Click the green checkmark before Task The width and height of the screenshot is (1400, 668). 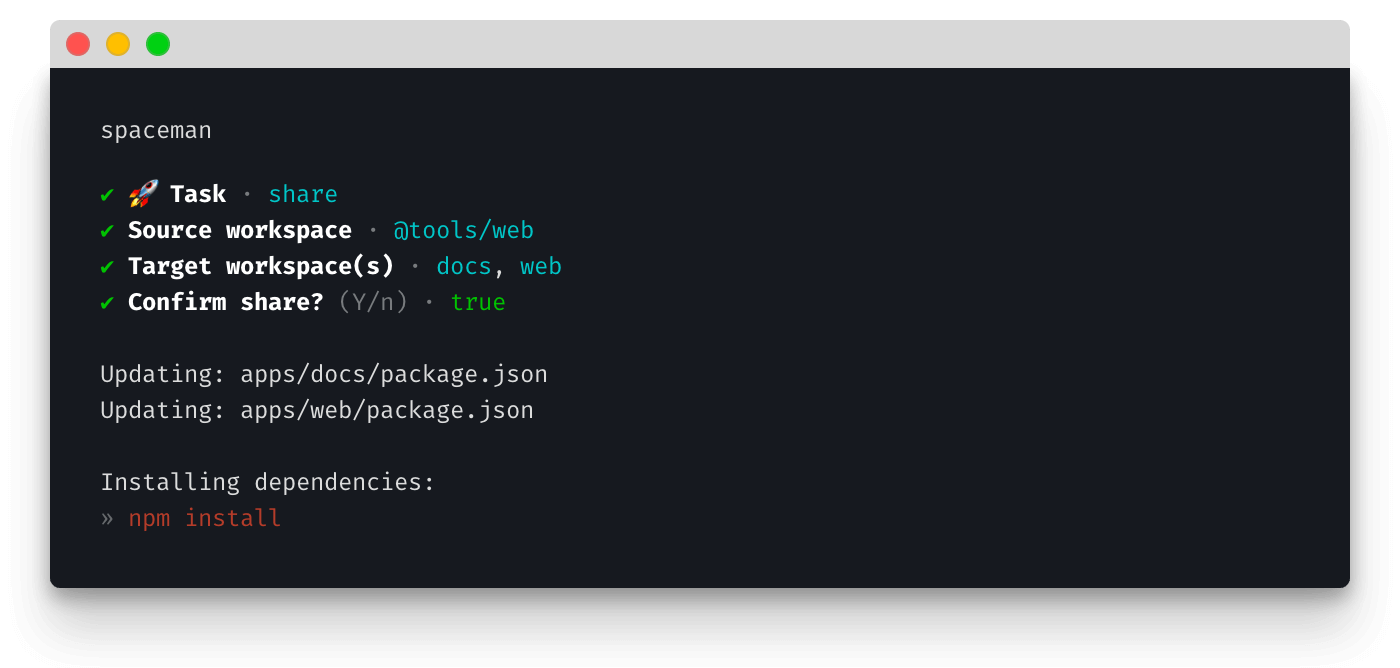point(107,195)
